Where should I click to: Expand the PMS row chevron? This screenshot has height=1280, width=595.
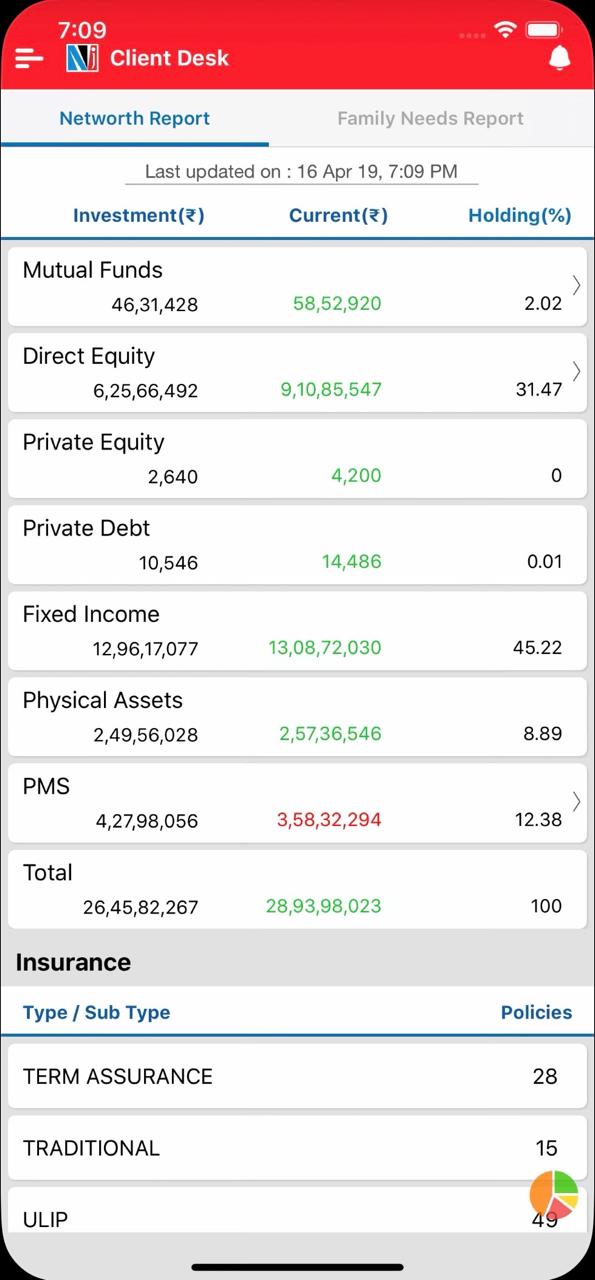[577, 801]
